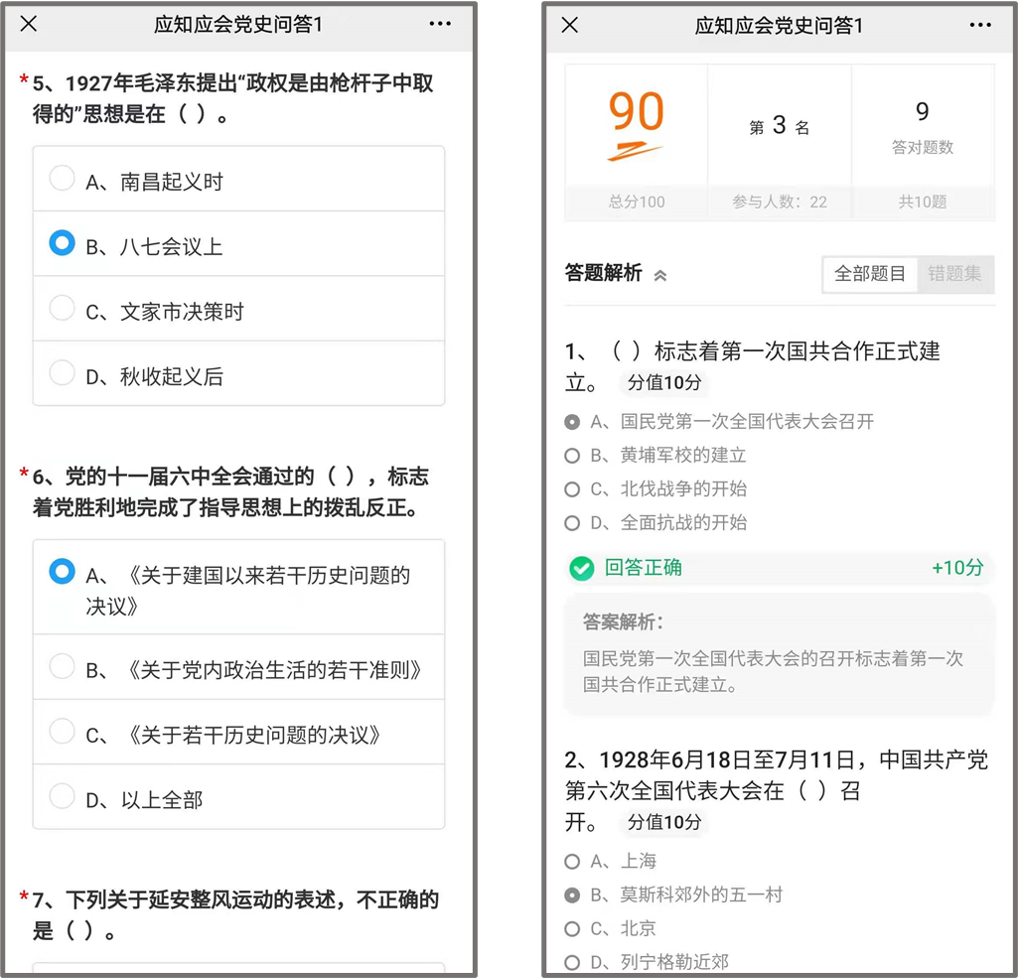The width and height of the screenshot is (1018, 978).
Task: Switch to the 错题集 tab
Action: [954, 274]
